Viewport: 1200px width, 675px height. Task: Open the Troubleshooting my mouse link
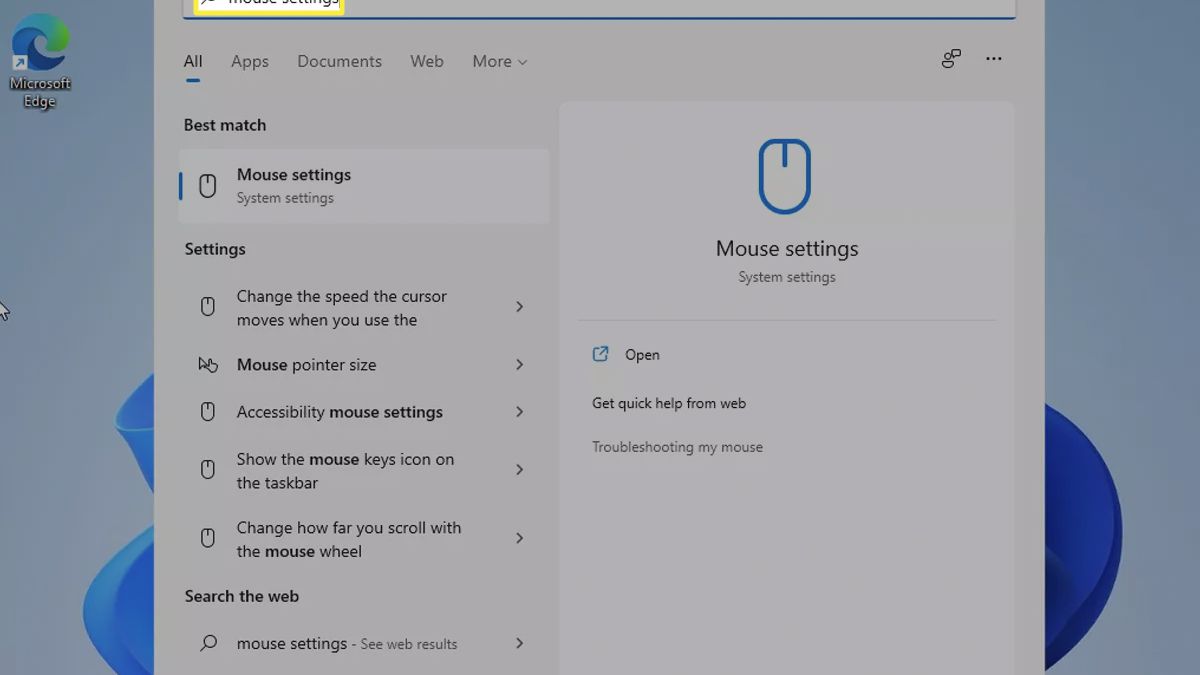(x=677, y=447)
